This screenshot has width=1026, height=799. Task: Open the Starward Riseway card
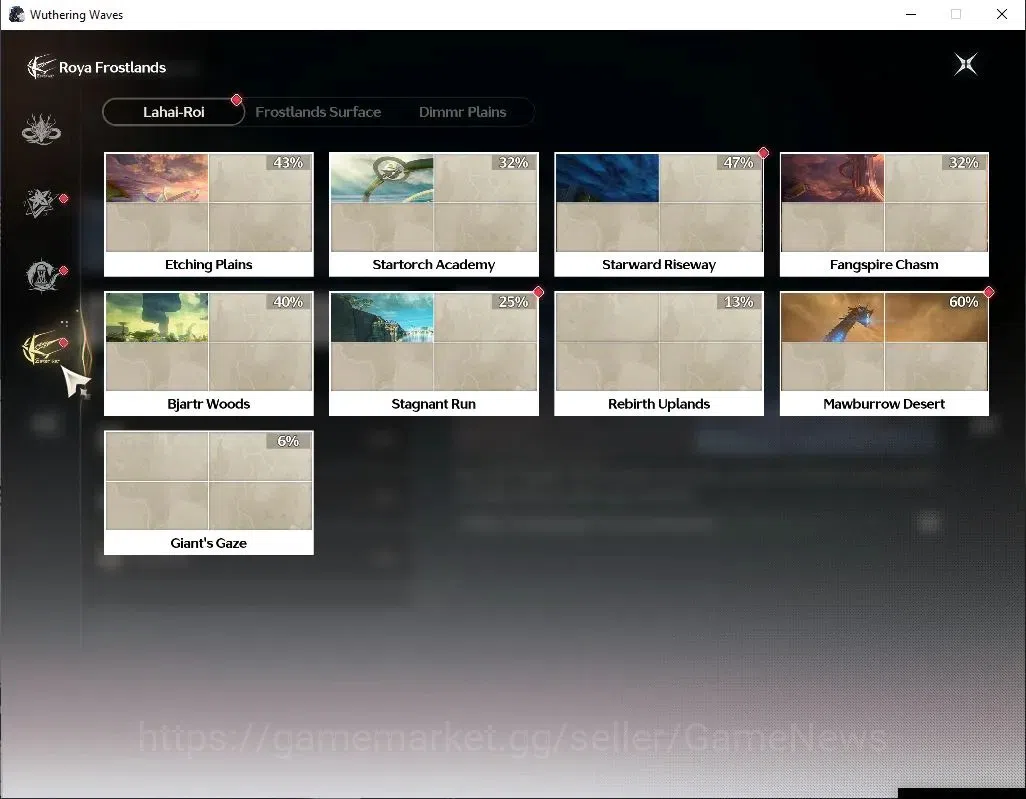tap(659, 214)
